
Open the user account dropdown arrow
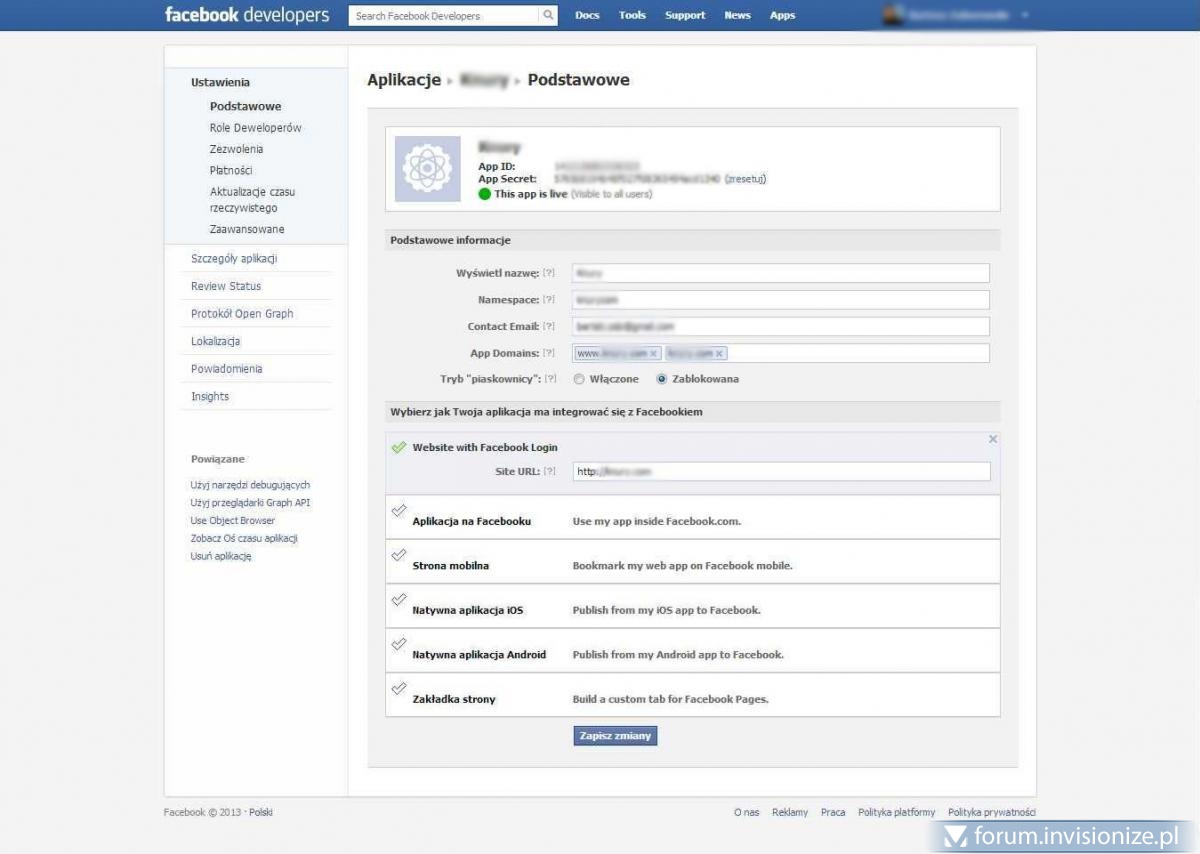click(x=1025, y=16)
